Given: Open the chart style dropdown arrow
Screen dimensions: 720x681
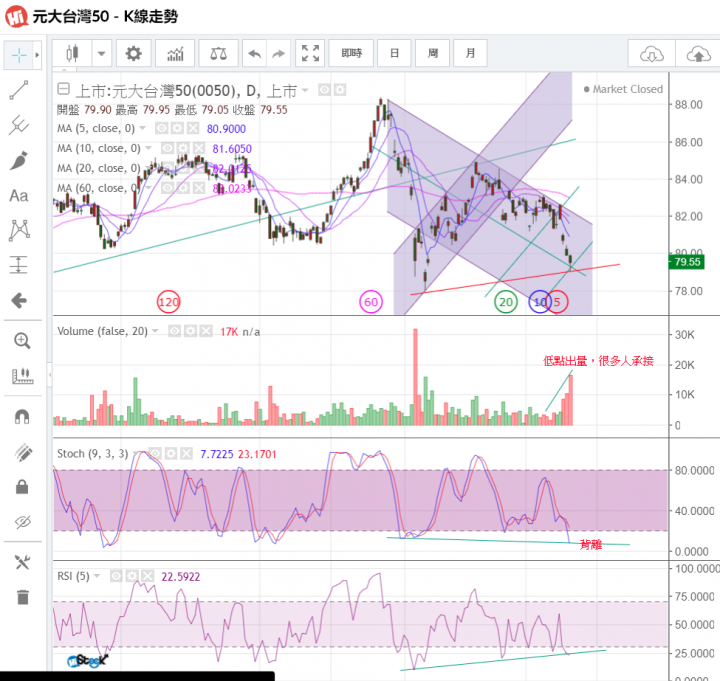Looking at the screenshot, I should click(101, 54).
